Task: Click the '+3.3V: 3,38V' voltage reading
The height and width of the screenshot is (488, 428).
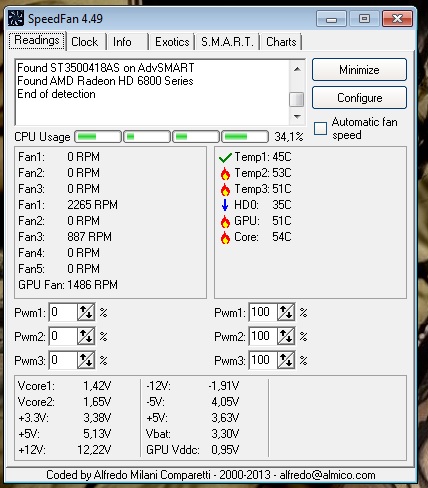Action: click(65, 418)
